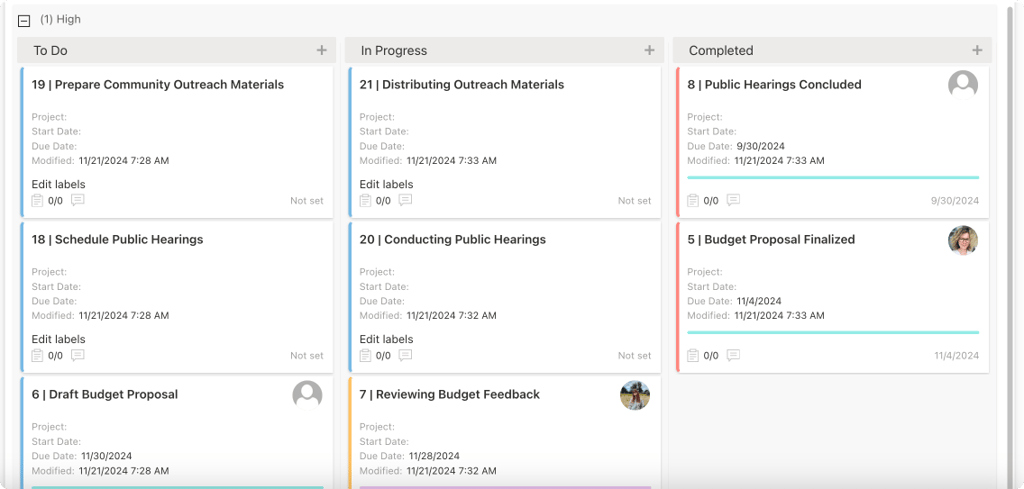The width and height of the screenshot is (1024, 489).
Task: Open comments icon on card 21
Action: coord(406,200)
